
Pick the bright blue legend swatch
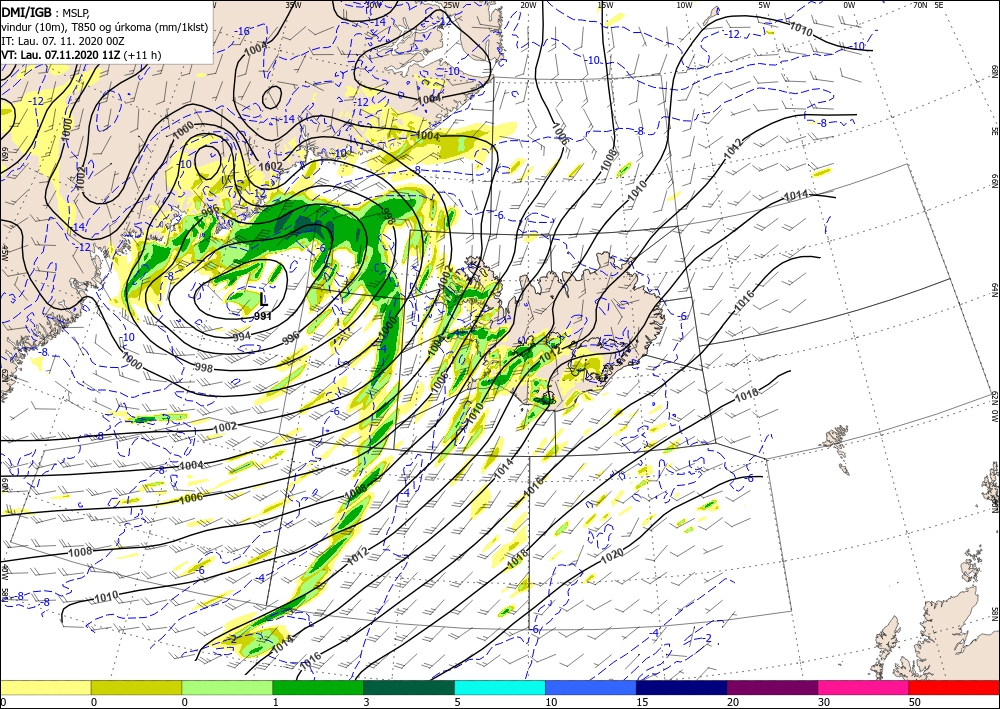point(591,687)
